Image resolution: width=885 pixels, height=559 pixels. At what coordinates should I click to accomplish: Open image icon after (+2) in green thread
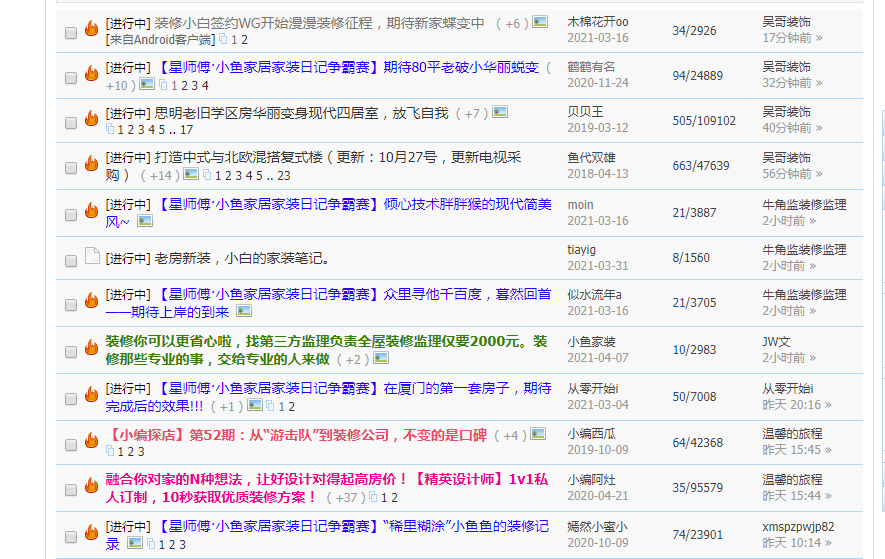pyautogui.click(x=381, y=358)
